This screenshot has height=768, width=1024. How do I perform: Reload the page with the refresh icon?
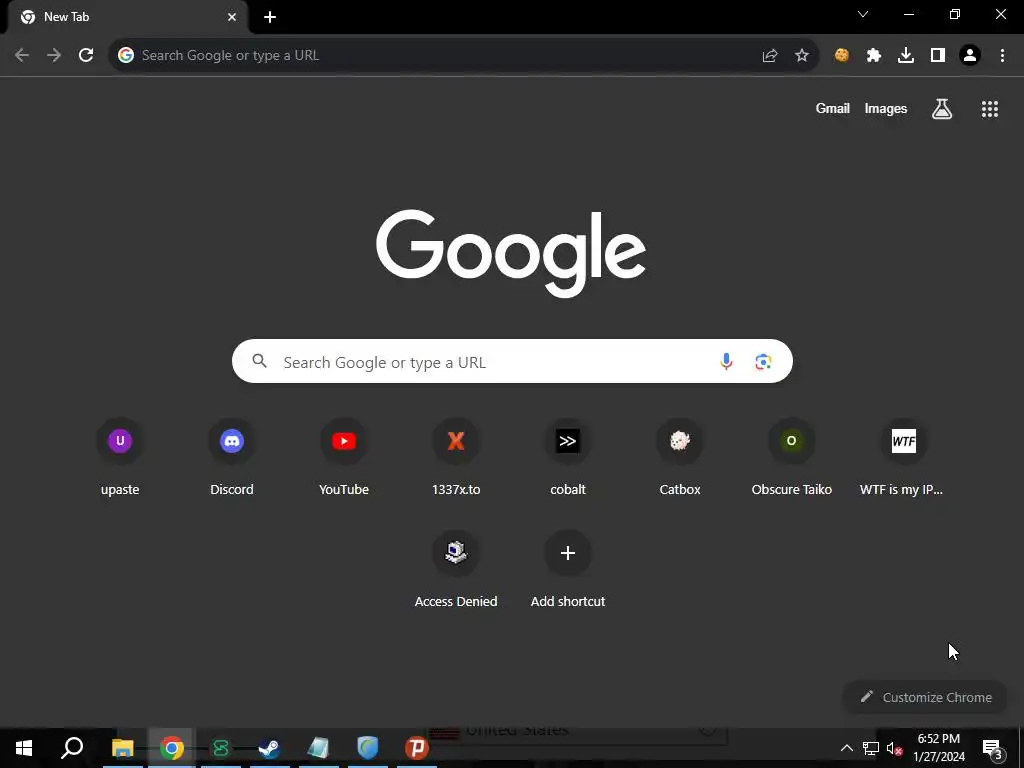click(86, 56)
